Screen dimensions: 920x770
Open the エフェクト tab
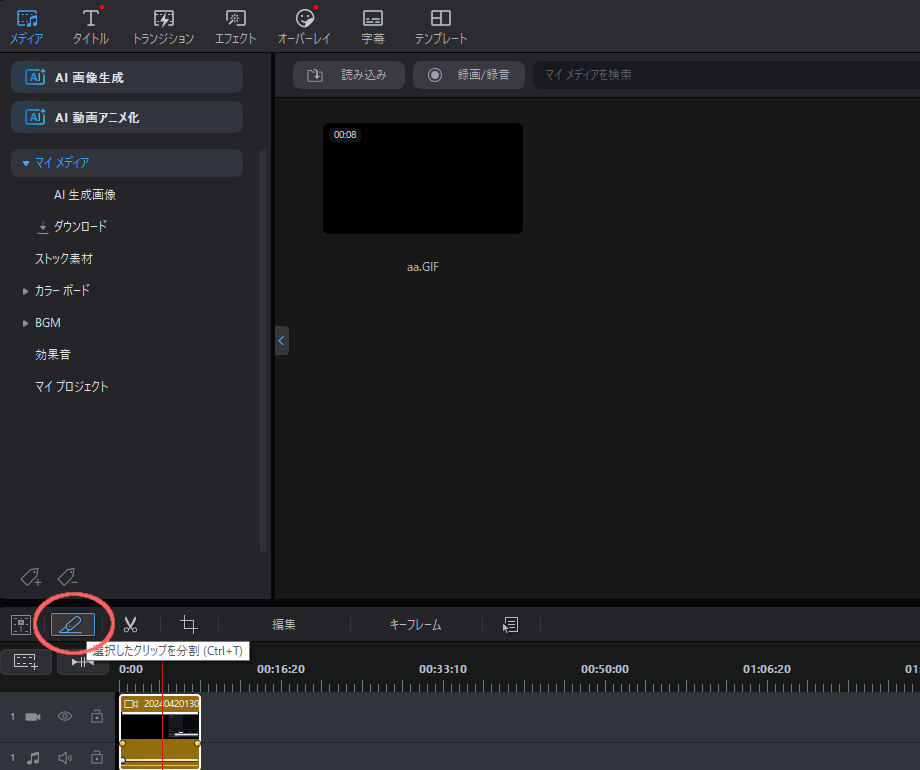(236, 27)
